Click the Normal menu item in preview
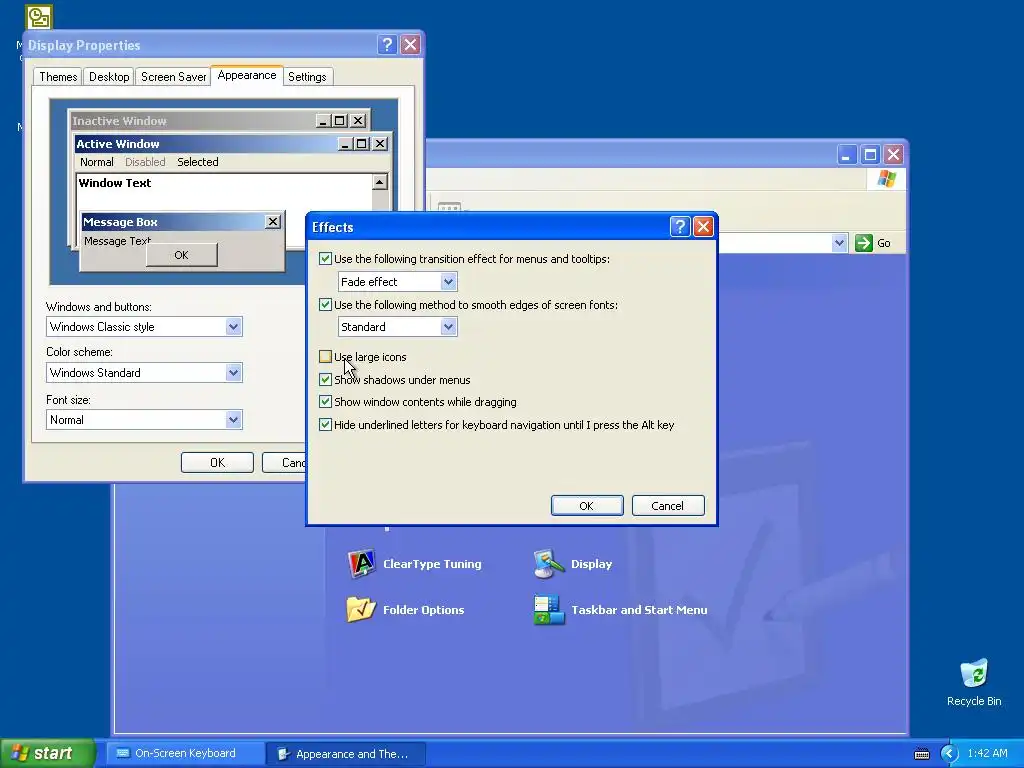Image resolution: width=1024 pixels, height=768 pixels. tap(97, 162)
